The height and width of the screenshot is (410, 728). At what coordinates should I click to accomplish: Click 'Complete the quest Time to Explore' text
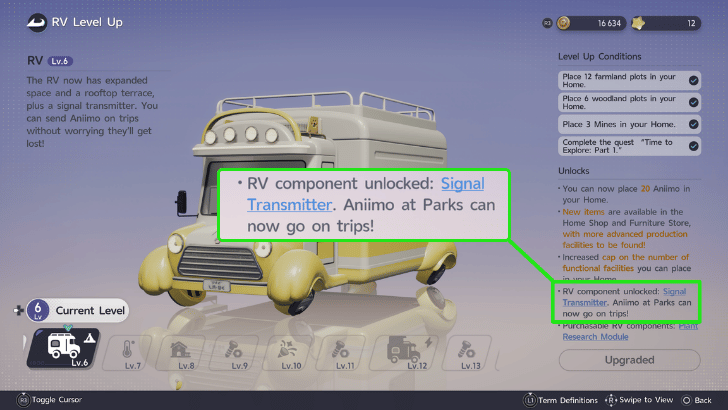617,146
